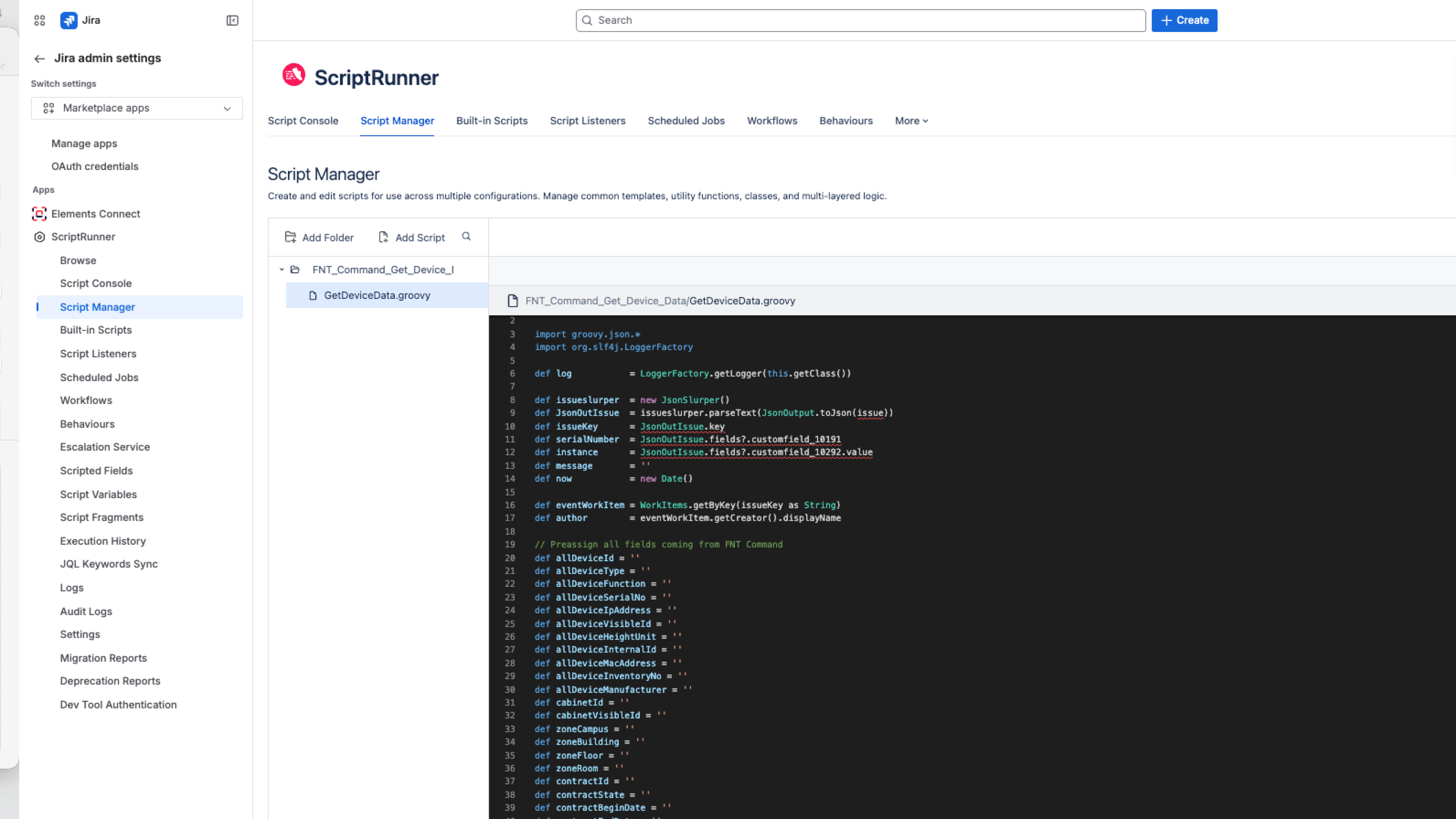Open Dev Tool Authentication in the sidebar
The height and width of the screenshot is (819, 1456).
click(118, 705)
